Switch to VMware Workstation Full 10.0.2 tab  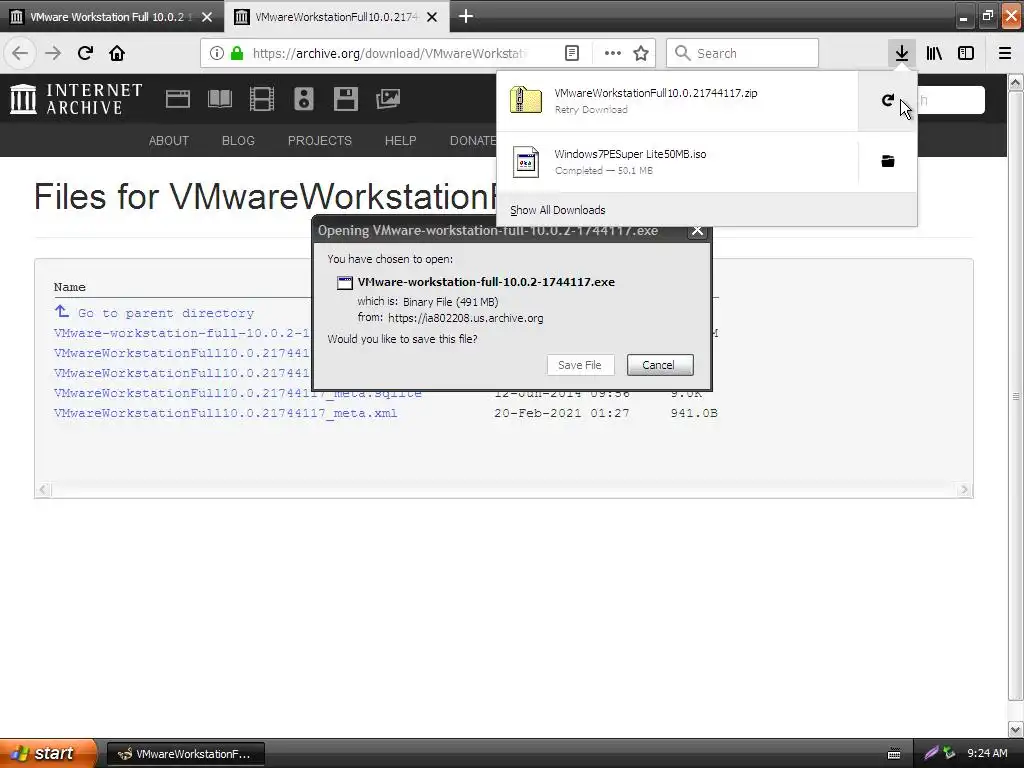tap(108, 17)
